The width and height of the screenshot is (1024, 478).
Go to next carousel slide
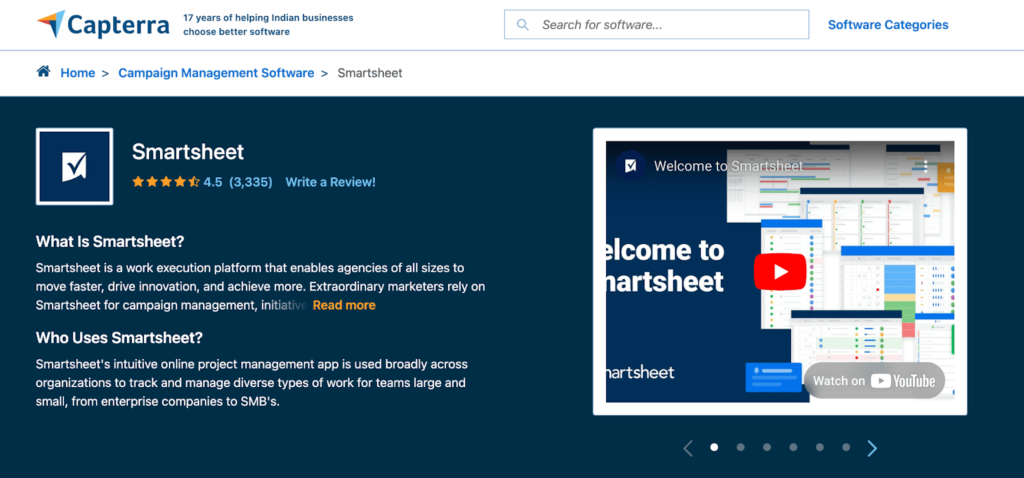point(872,448)
